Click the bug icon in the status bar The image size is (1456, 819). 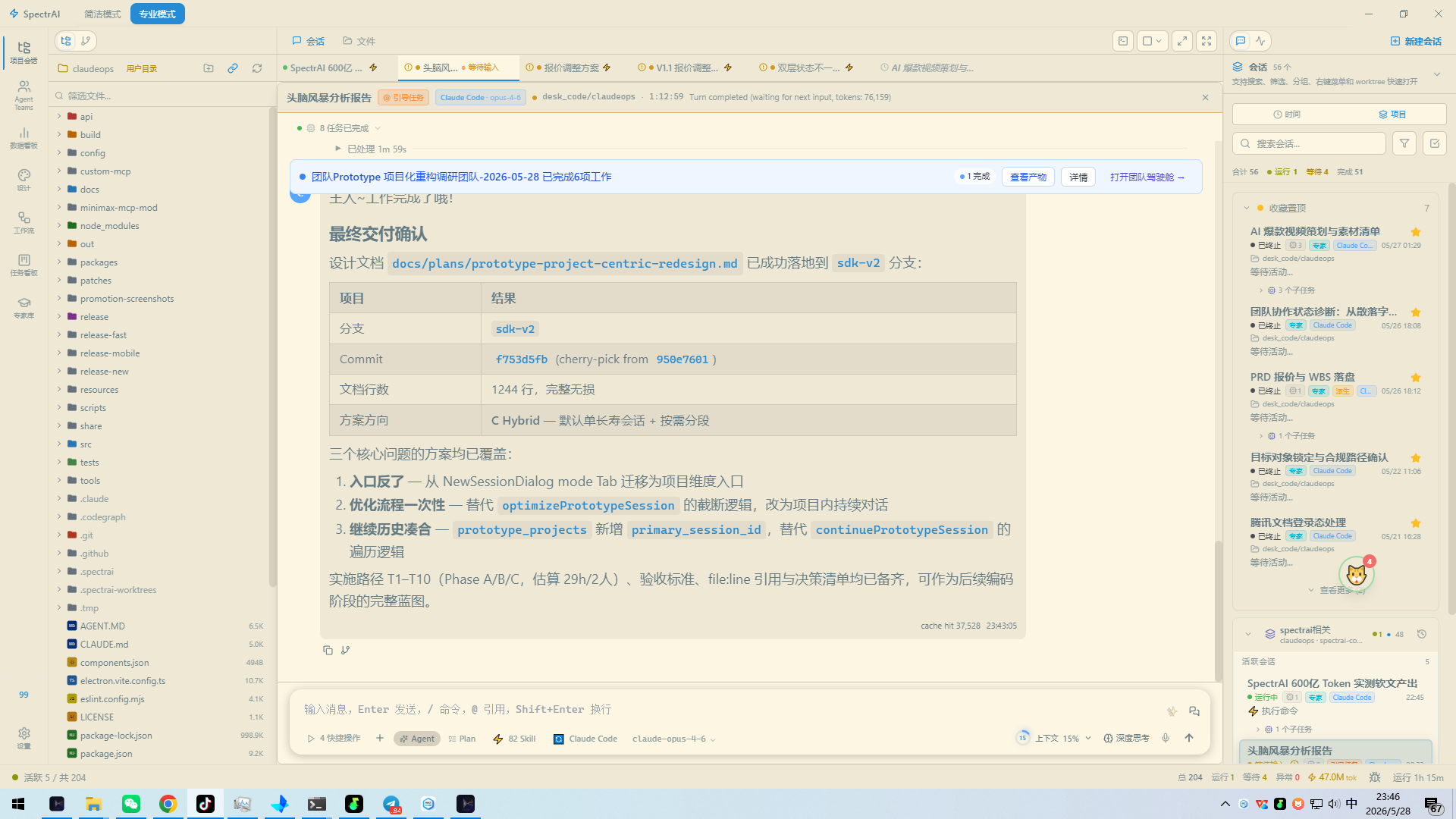(x=1375, y=777)
